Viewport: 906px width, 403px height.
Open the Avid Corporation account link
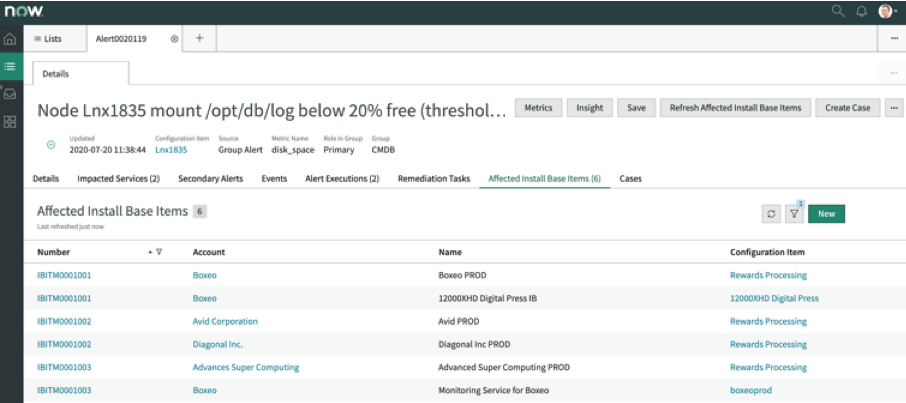click(x=225, y=321)
